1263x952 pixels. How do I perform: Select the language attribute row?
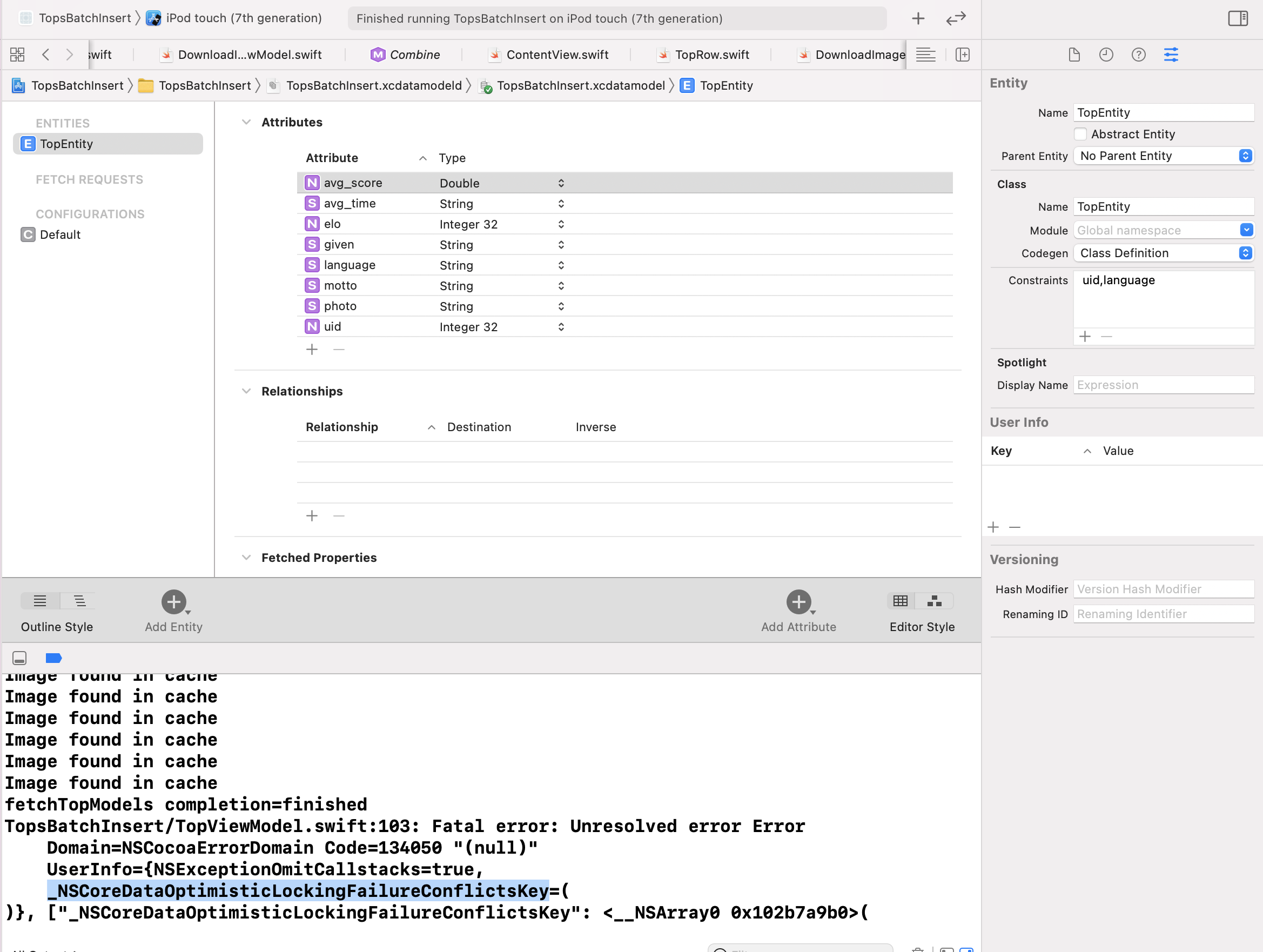[624, 265]
